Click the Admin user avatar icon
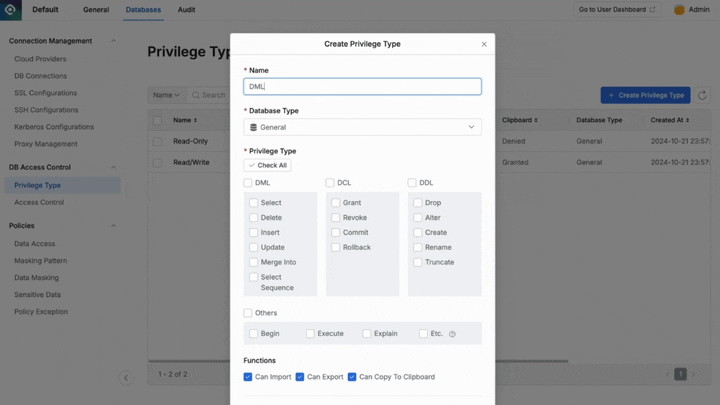 (x=679, y=10)
